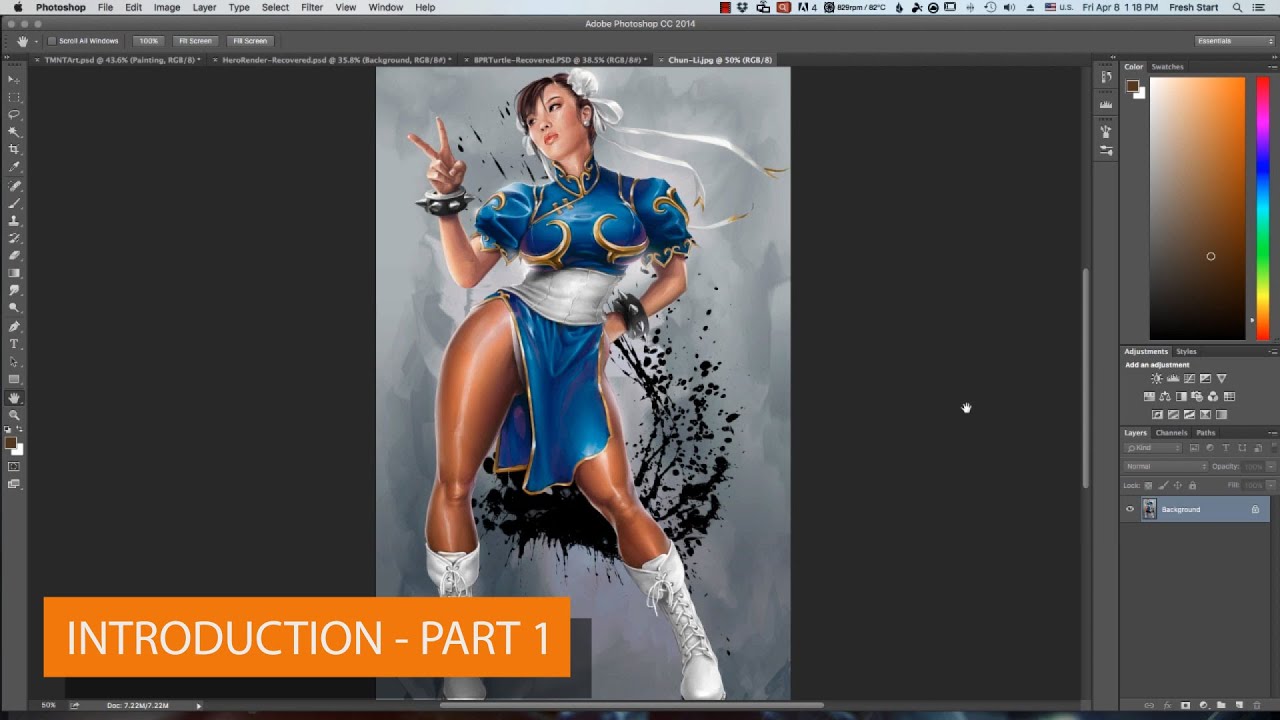Screen dimensions: 1280x720
Task: Select the Dodge tool
Action: (x=14, y=308)
